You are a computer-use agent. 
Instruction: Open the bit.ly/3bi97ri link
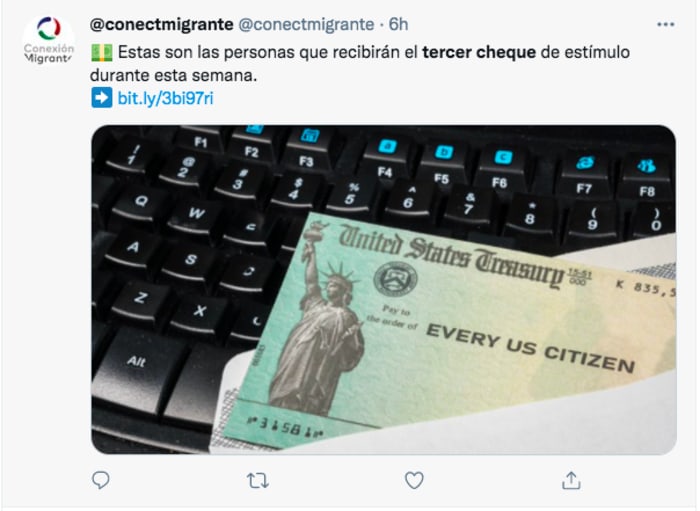(165, 98)
